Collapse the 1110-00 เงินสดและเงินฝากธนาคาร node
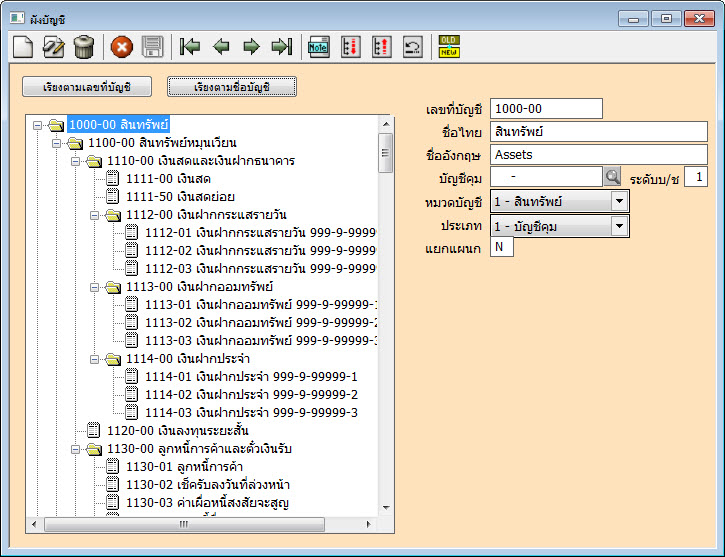 click(x=75, y=161)
